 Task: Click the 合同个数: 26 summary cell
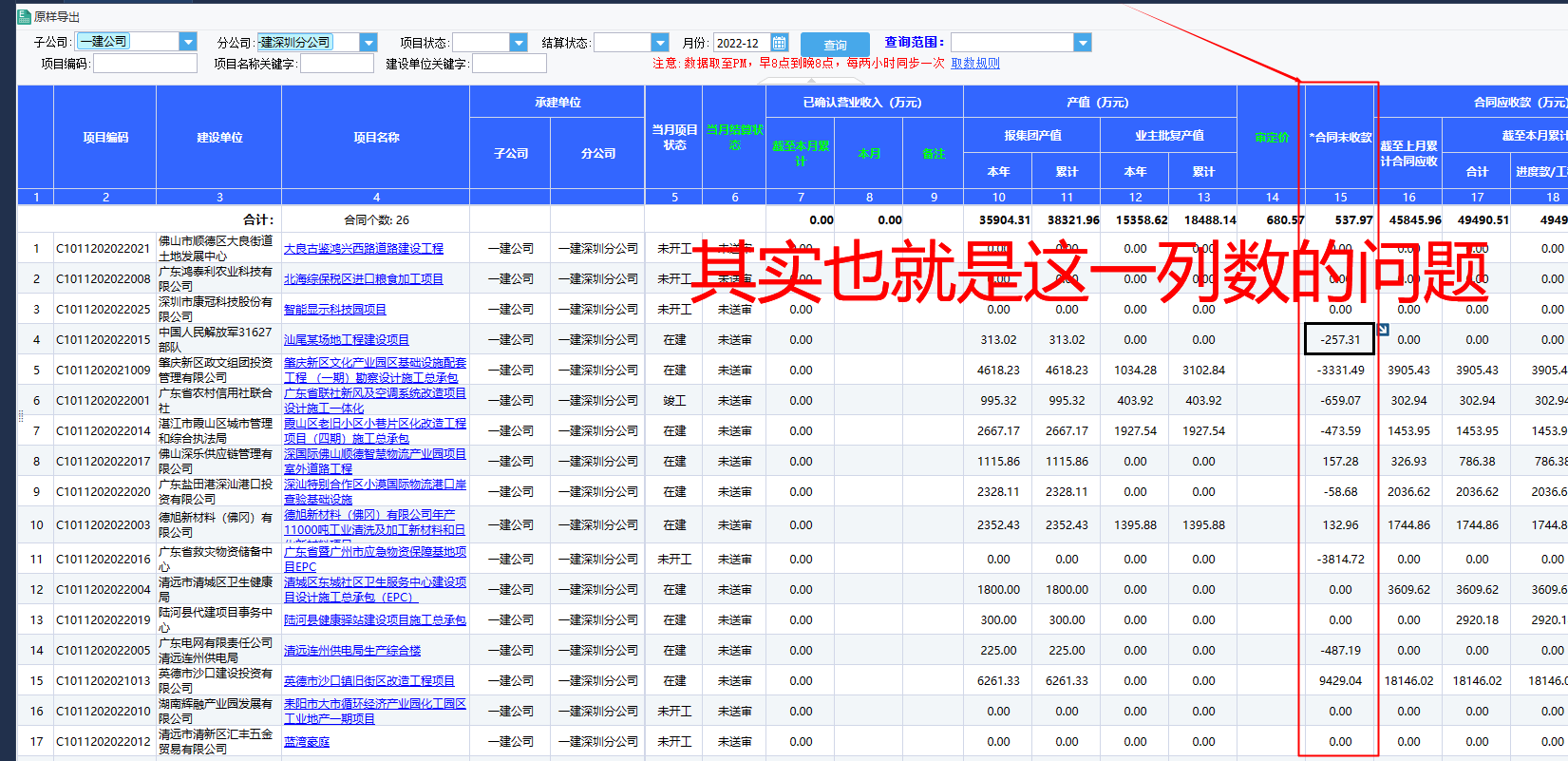coord(376,219)
